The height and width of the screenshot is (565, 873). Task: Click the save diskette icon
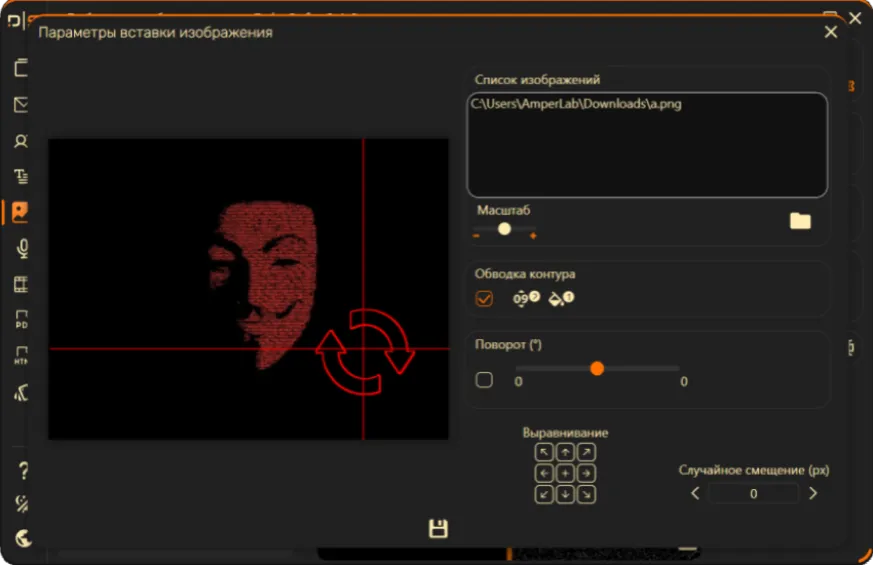pos(438,528)
